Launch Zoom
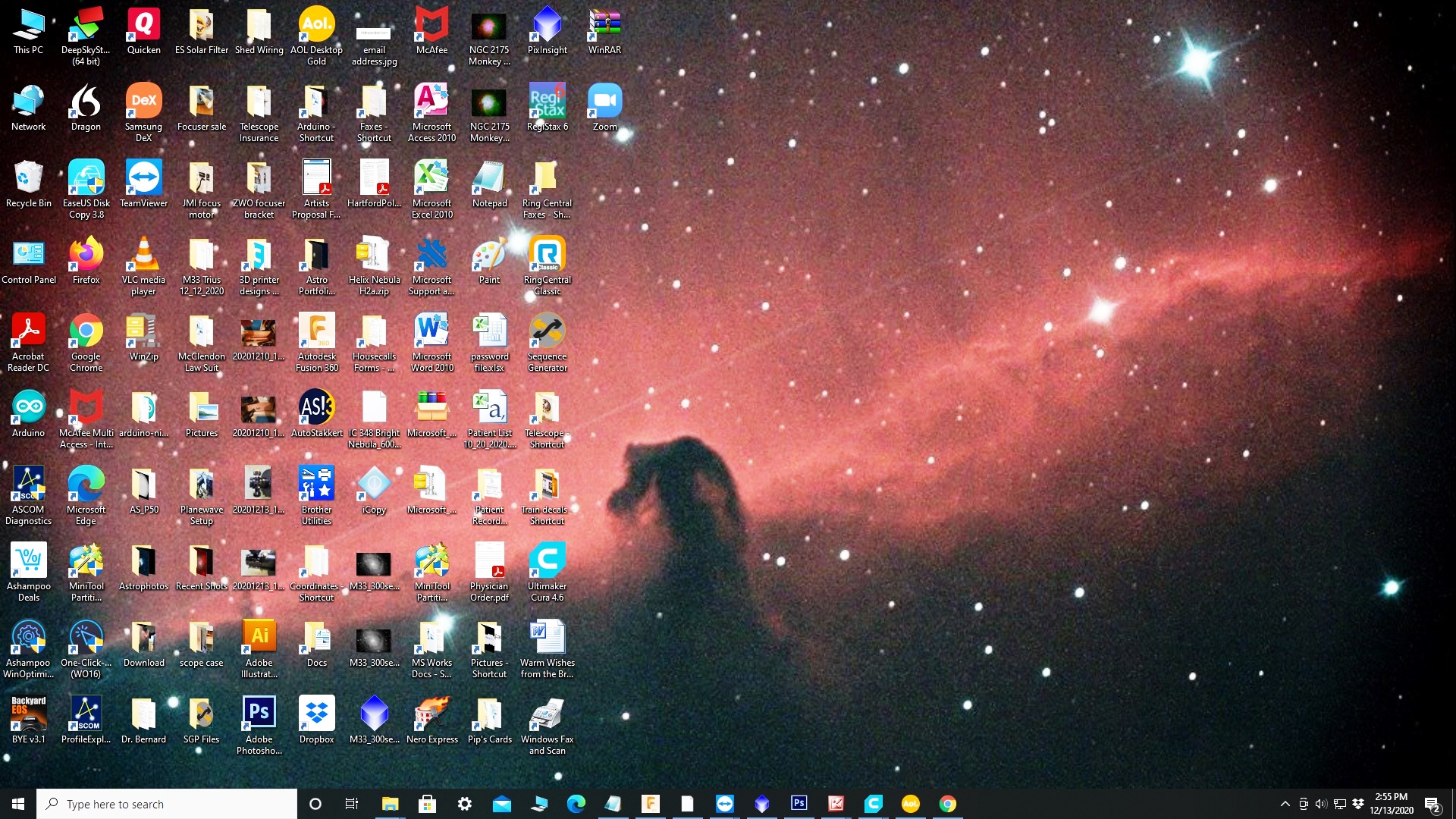Image resolution: width=1456 pixels, height=819 pixels. [604, 101]
